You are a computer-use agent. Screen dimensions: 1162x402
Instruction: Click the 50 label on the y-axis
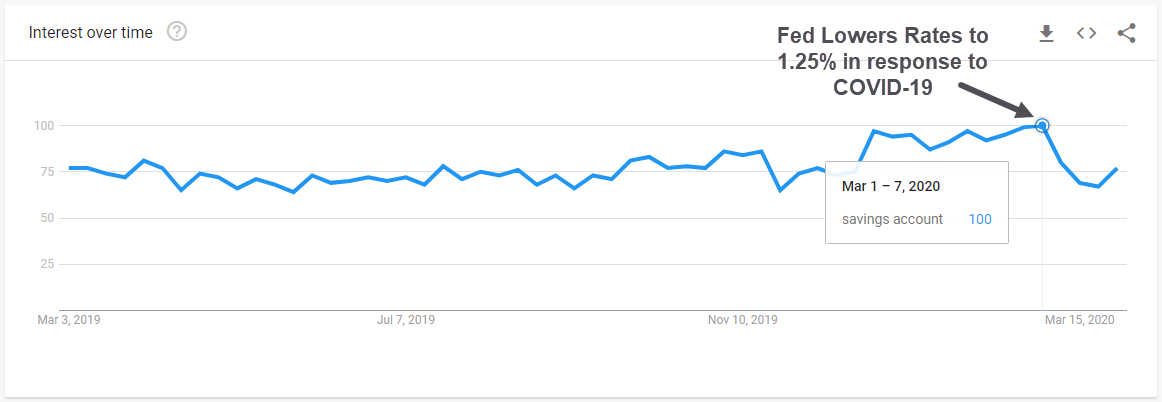(x=46, y=217)
